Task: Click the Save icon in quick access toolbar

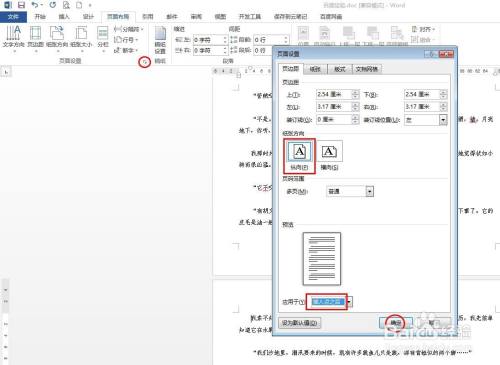Action: [21, 5]
